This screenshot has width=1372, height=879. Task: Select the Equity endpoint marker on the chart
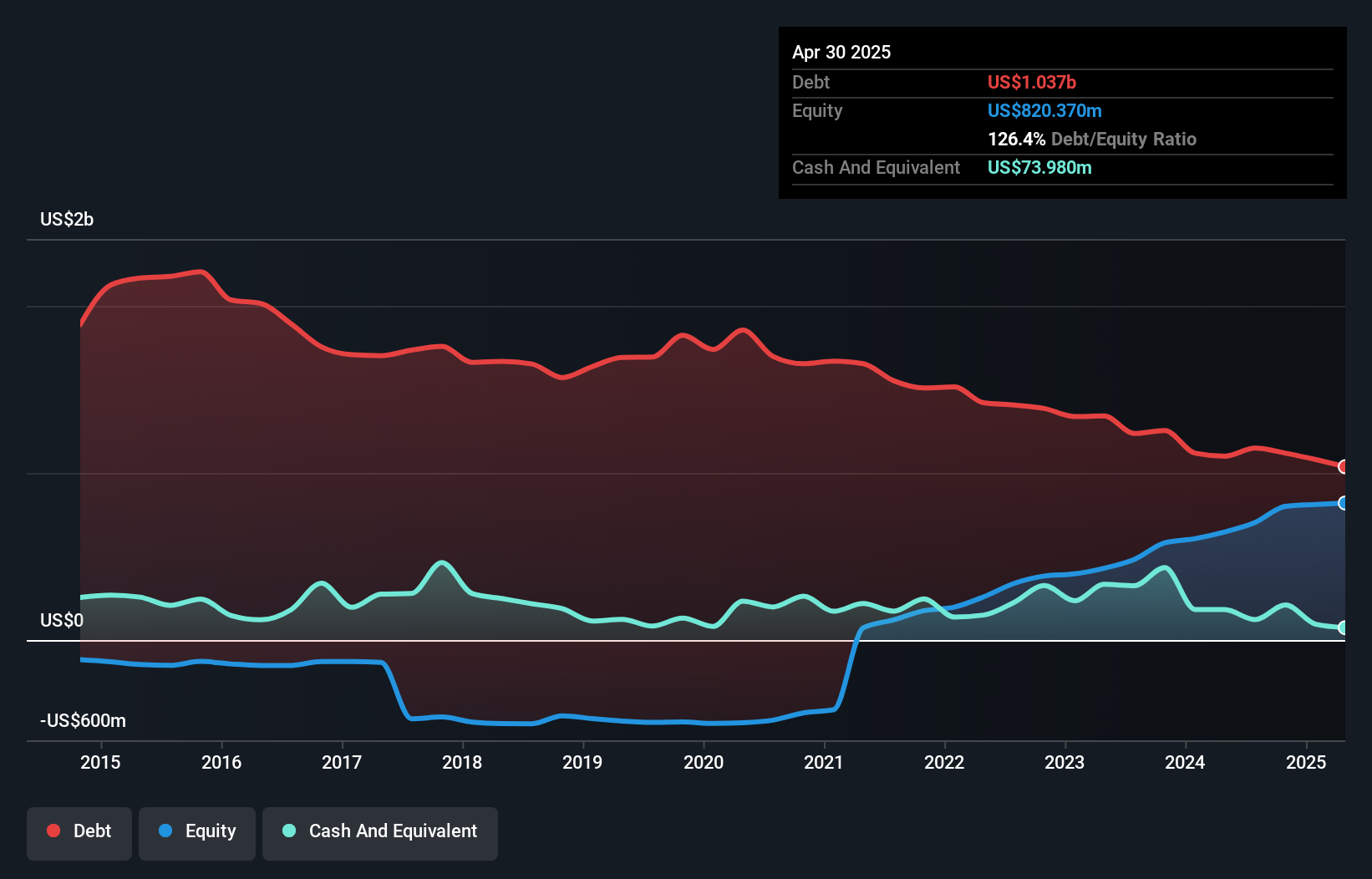pyautogui.click(x=1341, y=503)
